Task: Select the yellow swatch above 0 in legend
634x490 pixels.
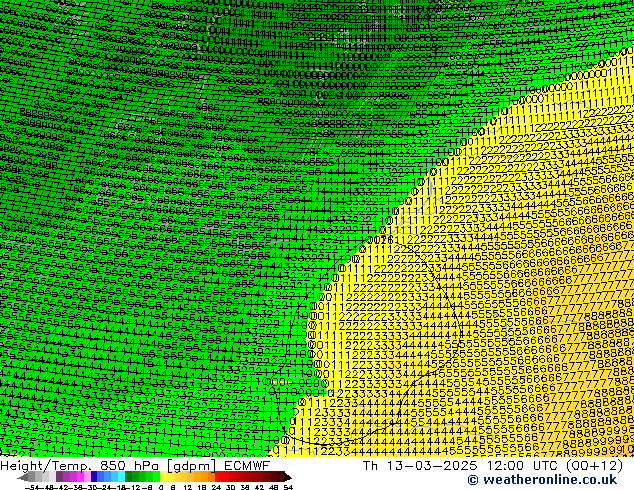Action: tap(163, 476)
